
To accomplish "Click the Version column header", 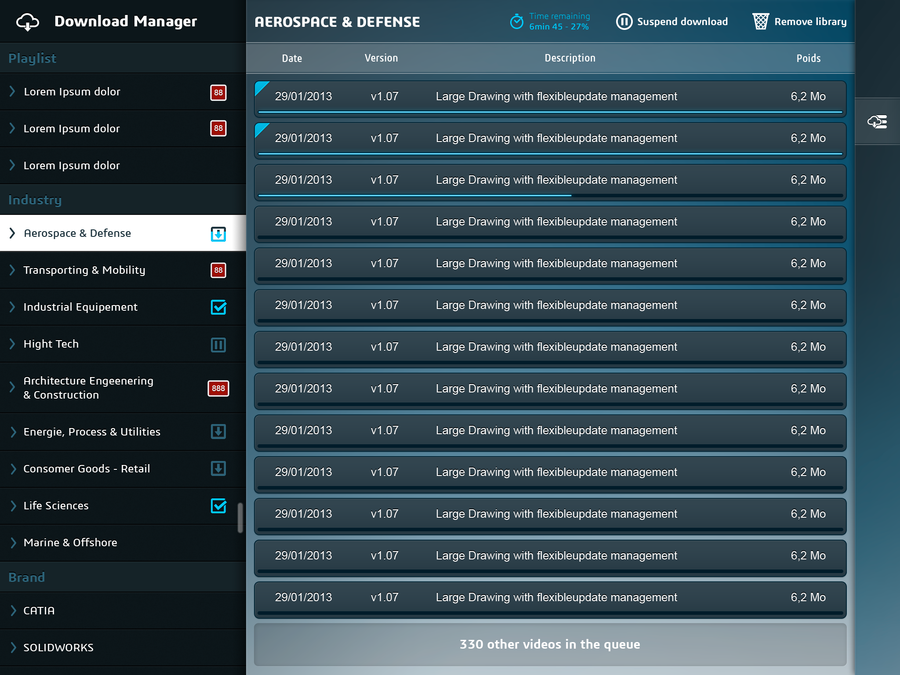I will pyautogui.click(x=381, y=58).
